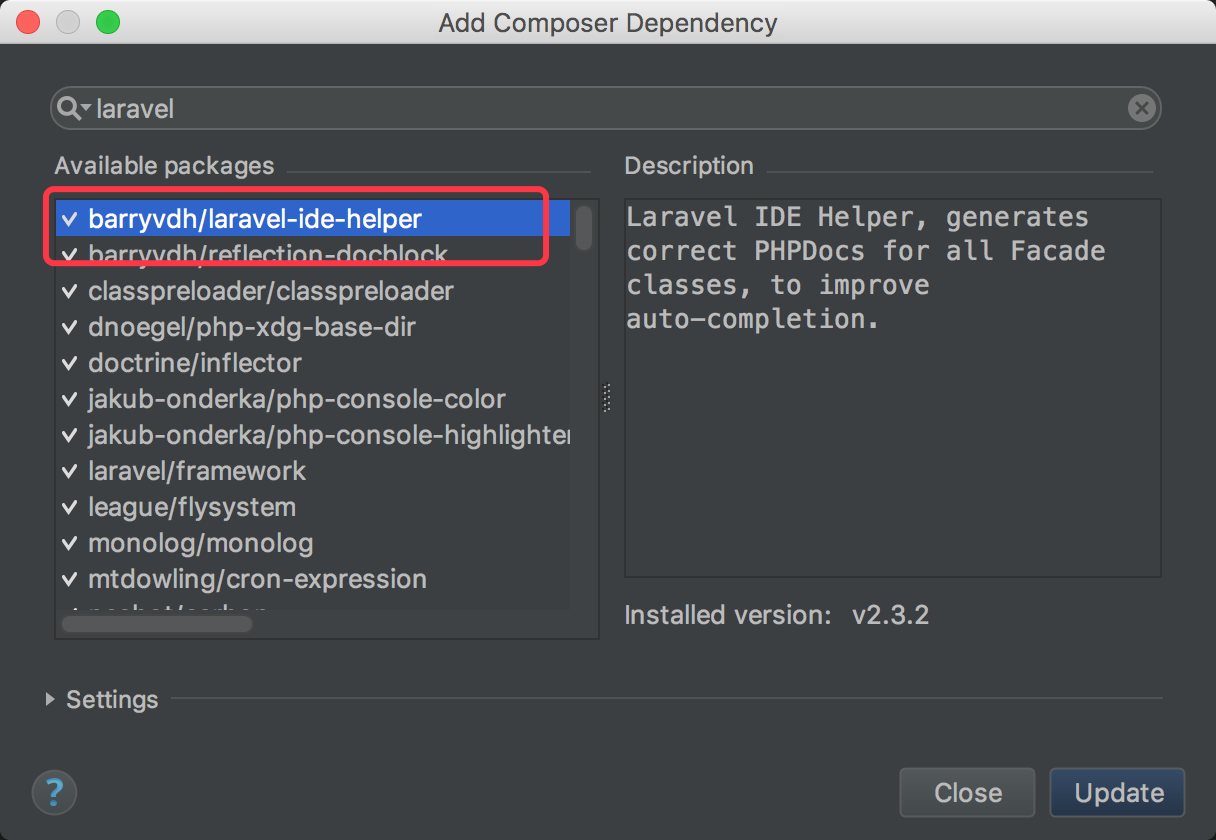This screenshot has width=1216, height=840.
Task: Click the splitter handle between panels
Action: point(607,398)
